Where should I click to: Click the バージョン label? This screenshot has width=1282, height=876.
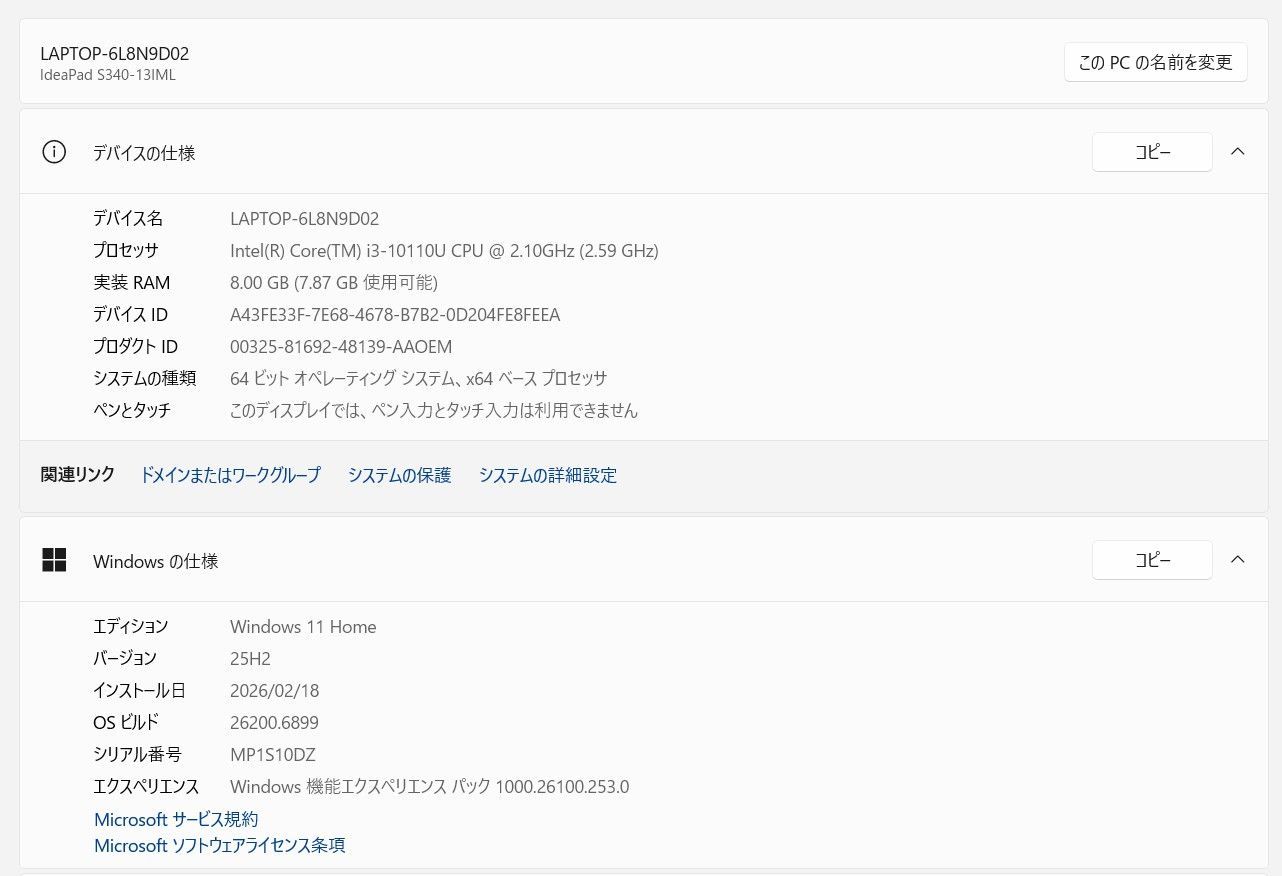coord(125,658)
